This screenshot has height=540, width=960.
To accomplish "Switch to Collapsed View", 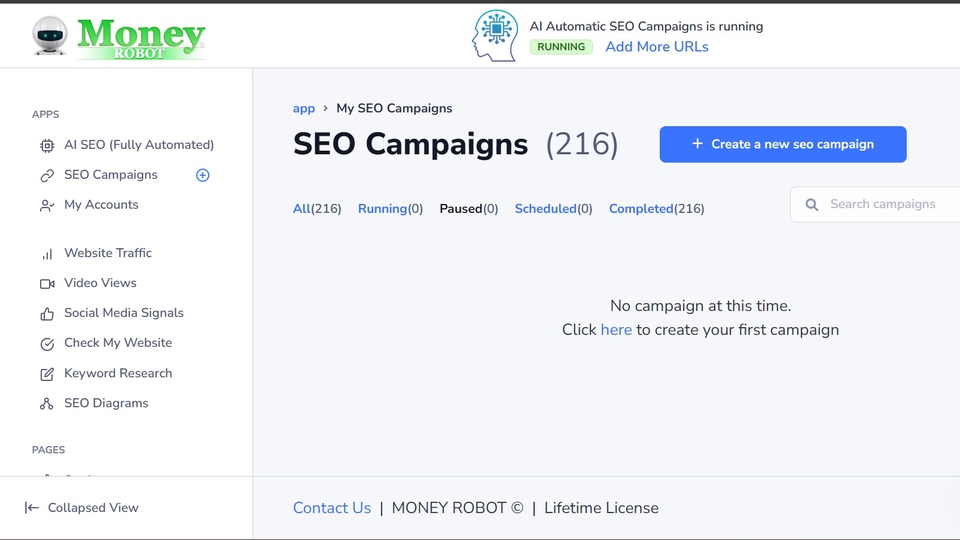I will pos(93,508).
